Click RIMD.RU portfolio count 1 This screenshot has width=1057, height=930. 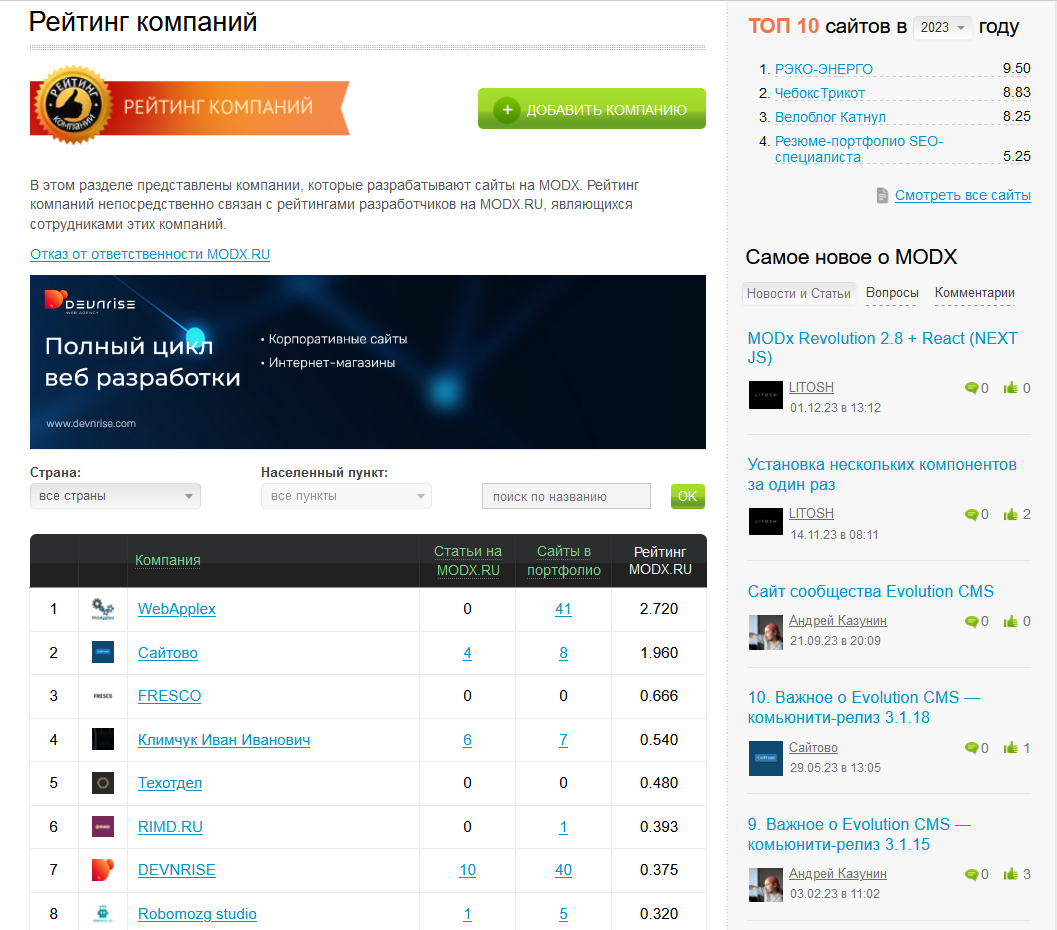[x=564, y=826]
